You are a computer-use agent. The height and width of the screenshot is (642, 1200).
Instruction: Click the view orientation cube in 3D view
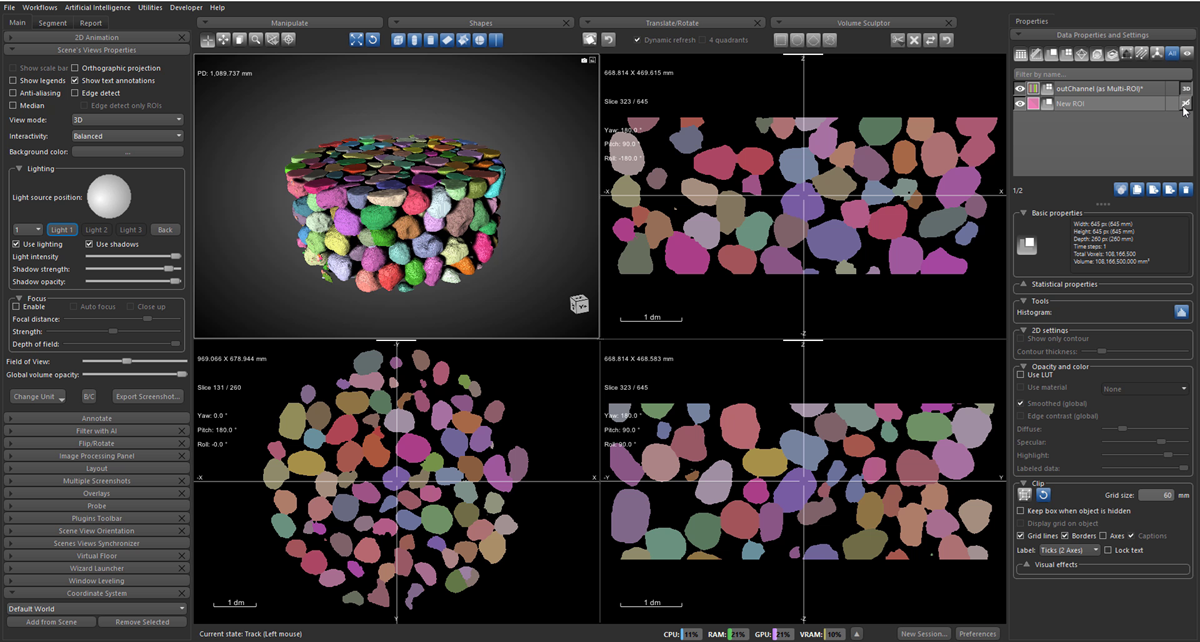tap(577, 304)
